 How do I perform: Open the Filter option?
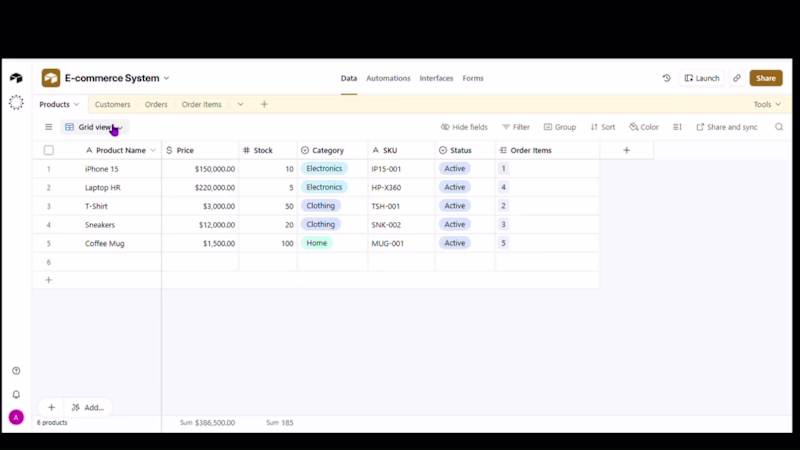(x=516, y=127)
